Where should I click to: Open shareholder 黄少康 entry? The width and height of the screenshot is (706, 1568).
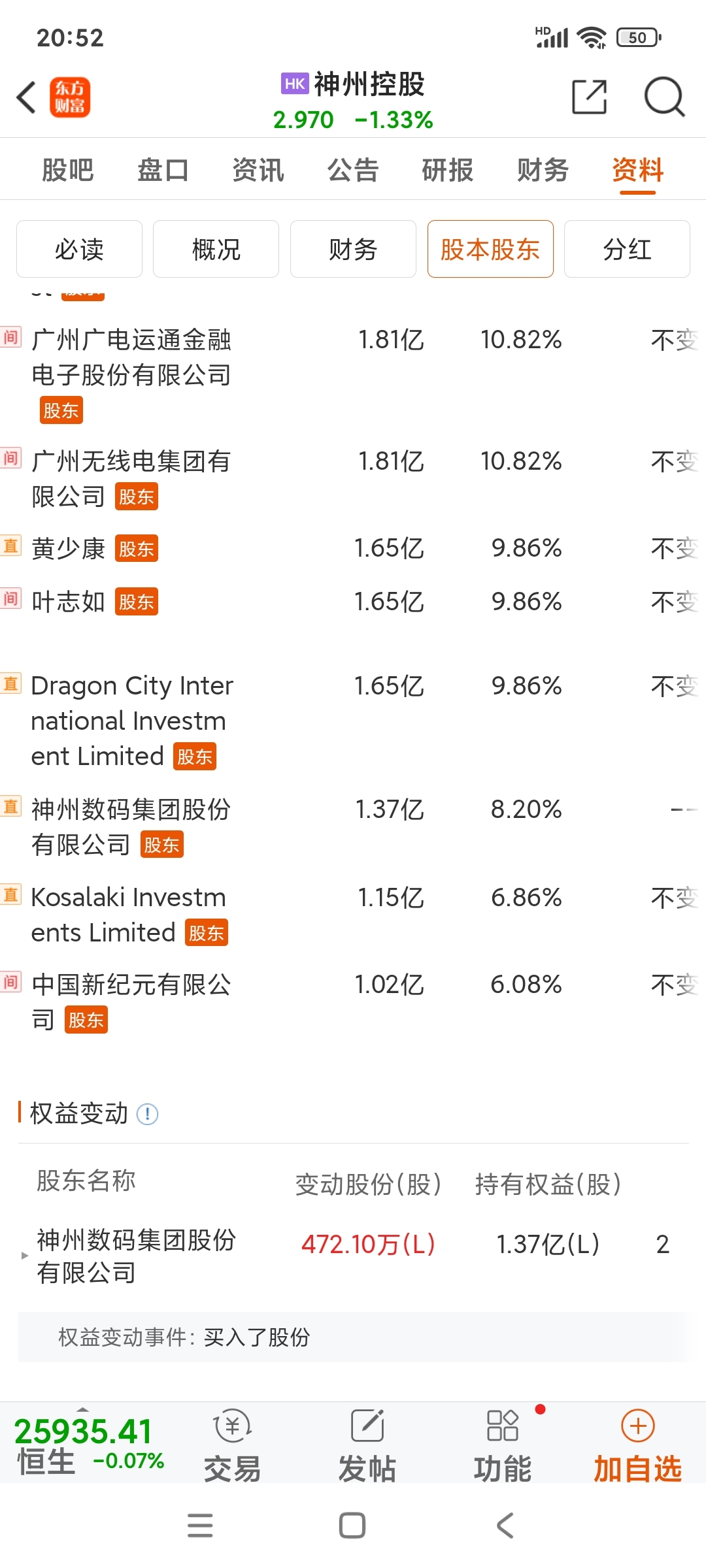pyautogui.click(x=69, y=549)
